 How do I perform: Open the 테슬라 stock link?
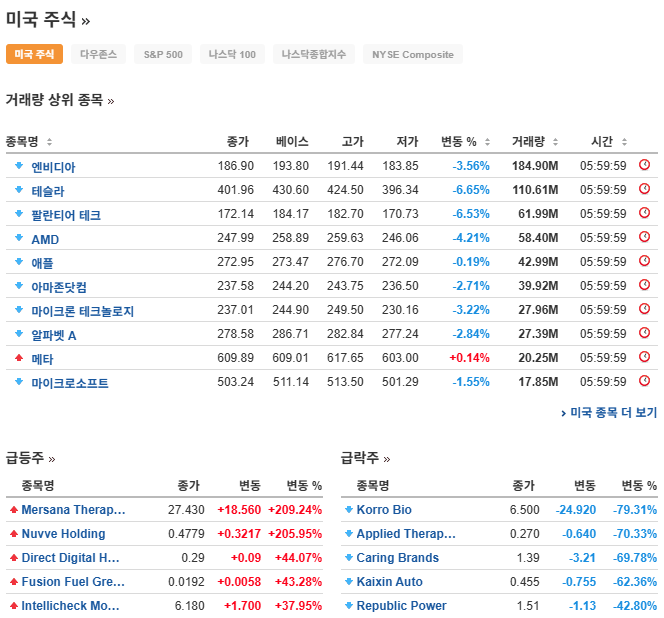point(48,191)
